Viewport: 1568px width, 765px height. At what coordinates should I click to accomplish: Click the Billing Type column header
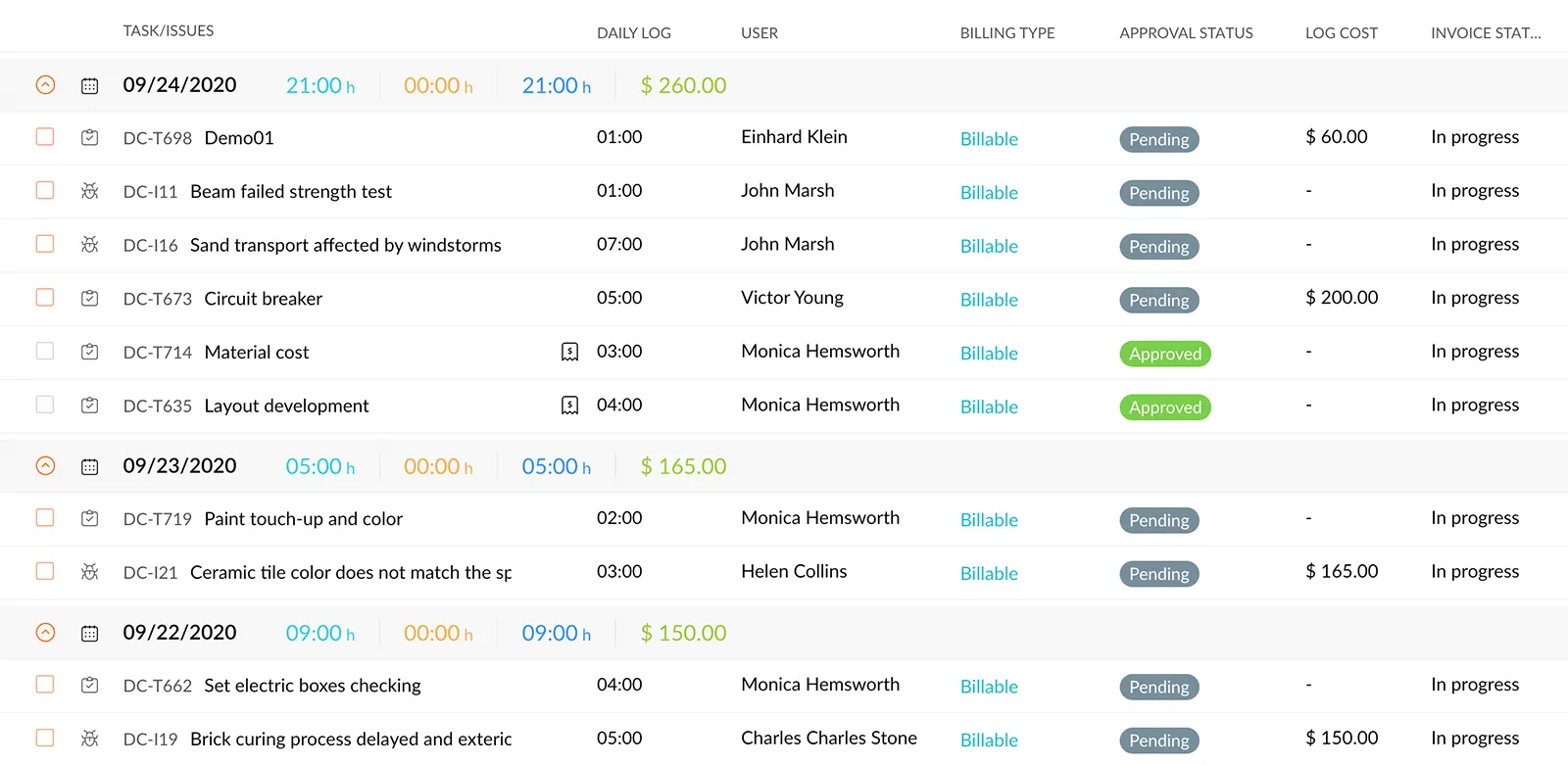tap(1007, 33)
